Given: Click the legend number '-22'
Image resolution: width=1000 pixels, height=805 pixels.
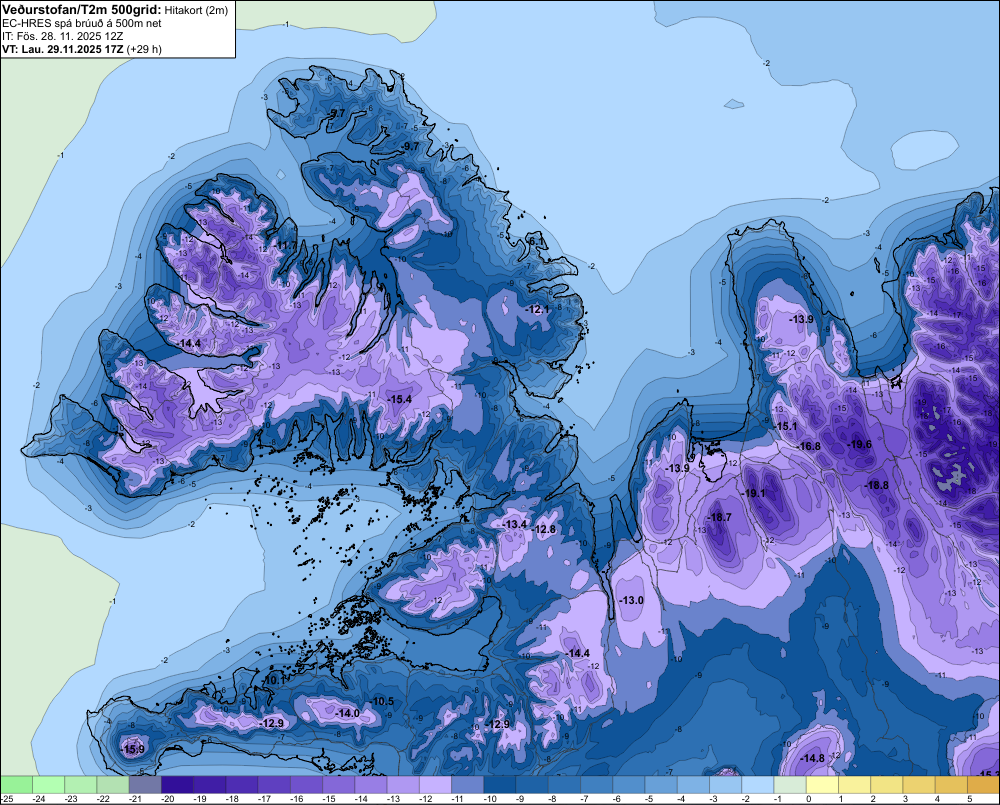Looking at the screenshot, I should [x=103, y=799].
